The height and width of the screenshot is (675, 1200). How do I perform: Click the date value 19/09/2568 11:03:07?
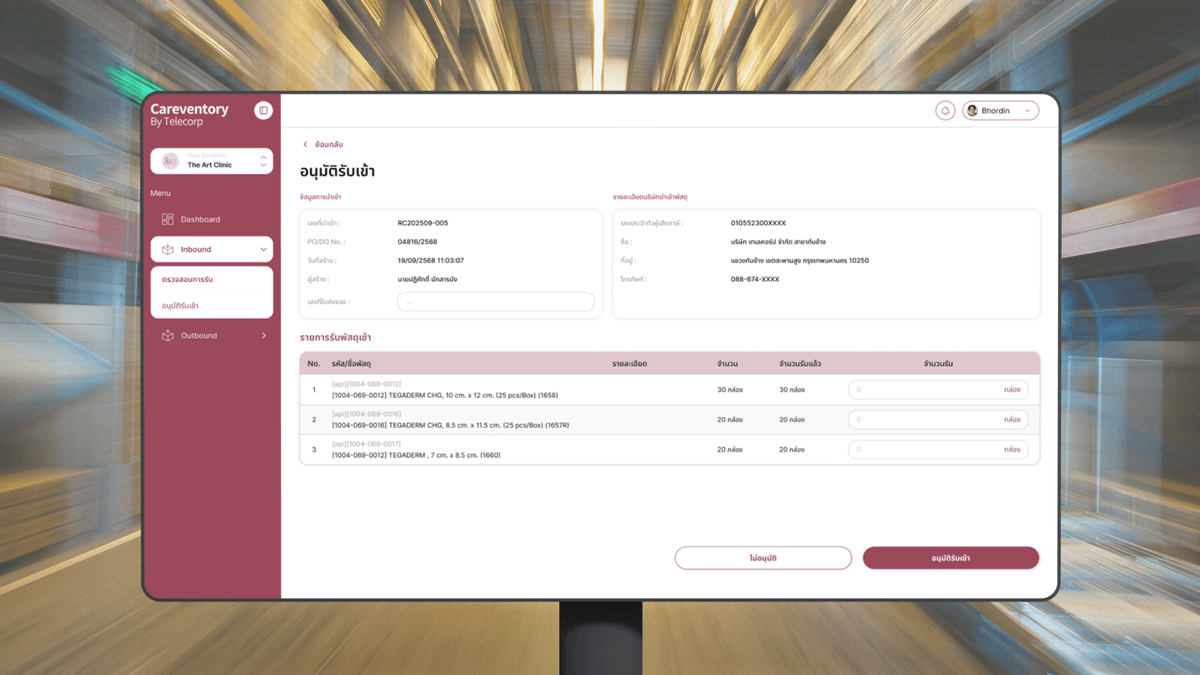[431, 261]
